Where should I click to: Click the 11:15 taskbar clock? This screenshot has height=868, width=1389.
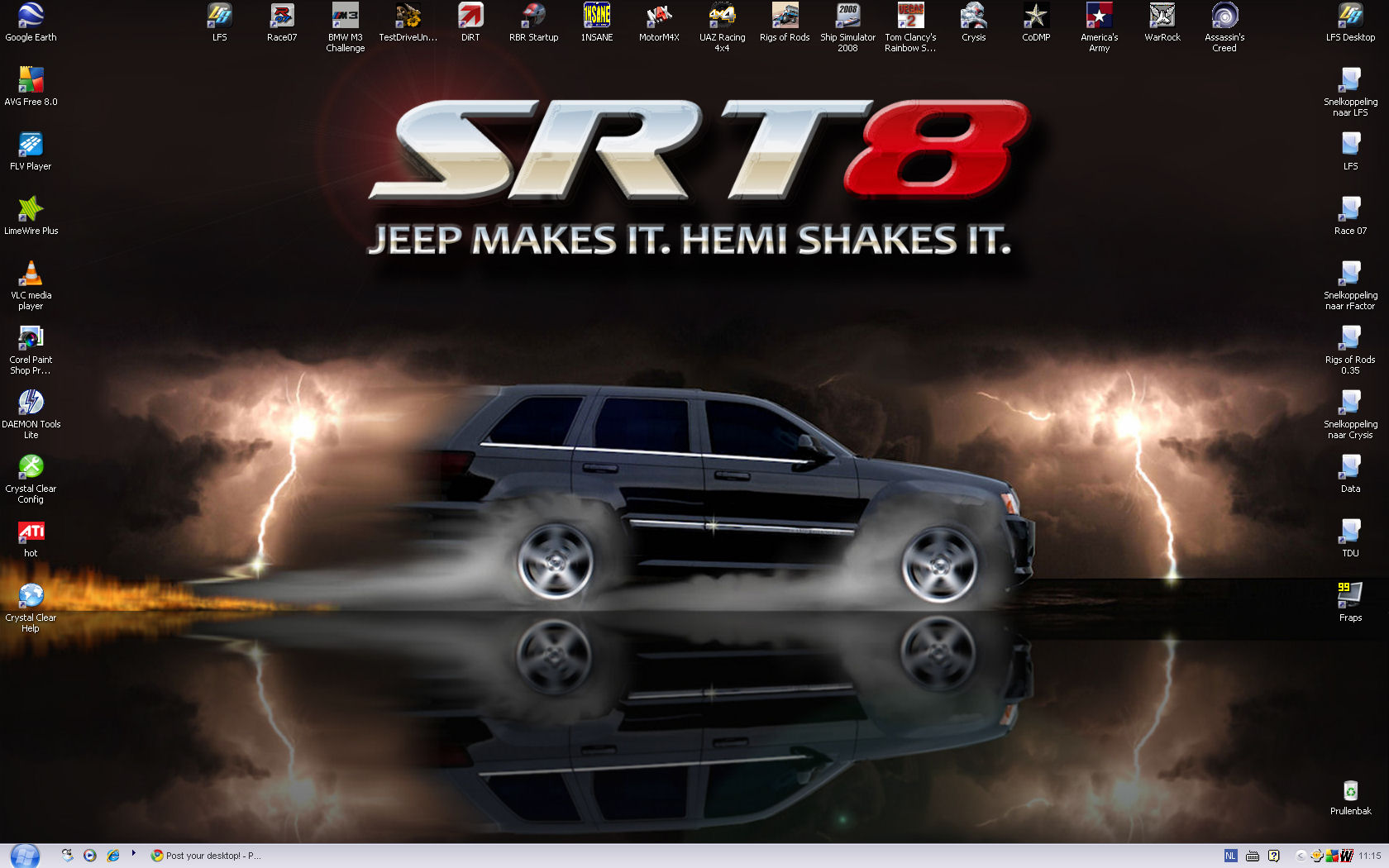click(1370, 856)
